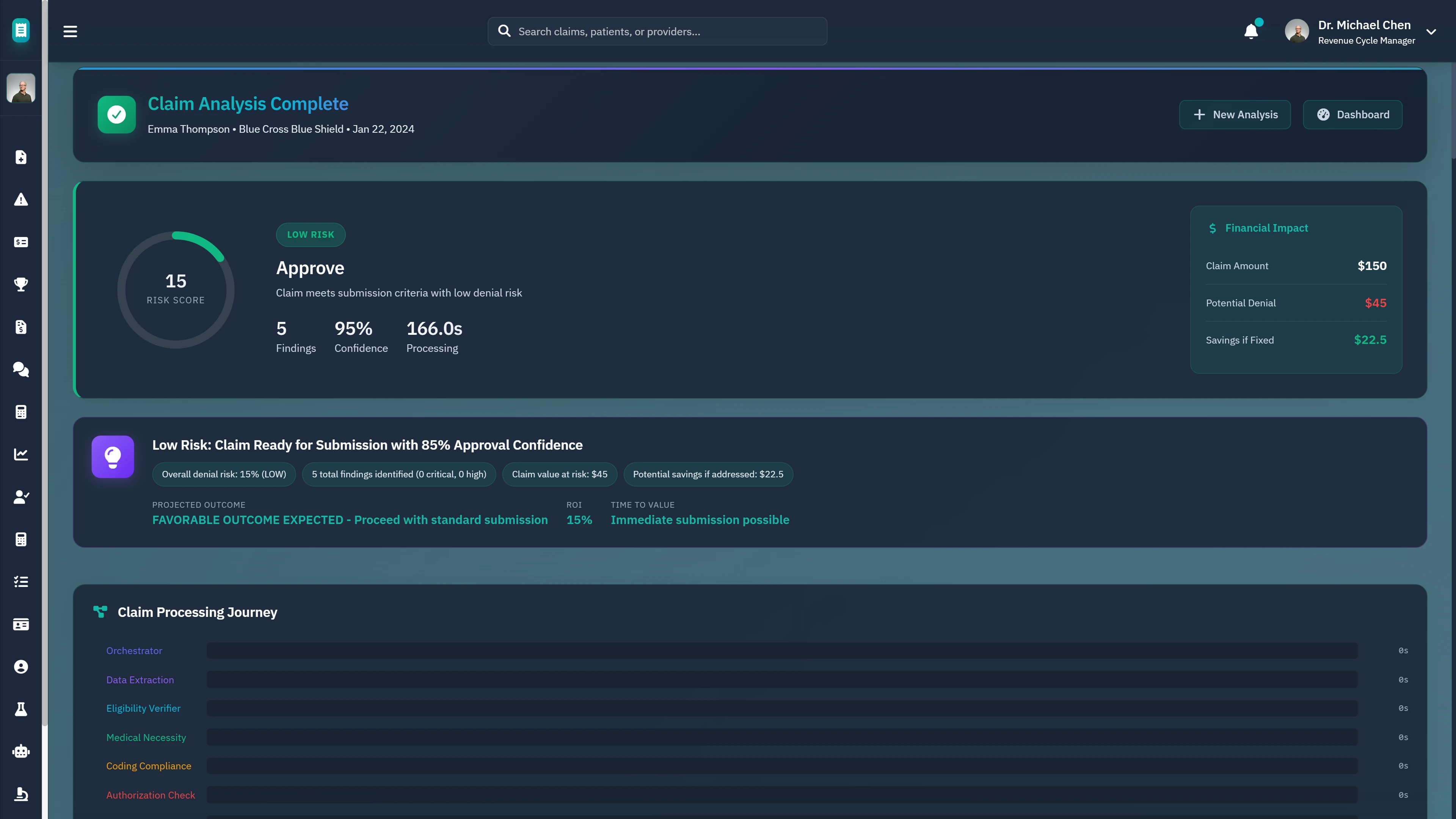Click the sidebar user avatar thumbnail
The height and width of the screenshot is (819, 1456).
(x=21, y=88)
